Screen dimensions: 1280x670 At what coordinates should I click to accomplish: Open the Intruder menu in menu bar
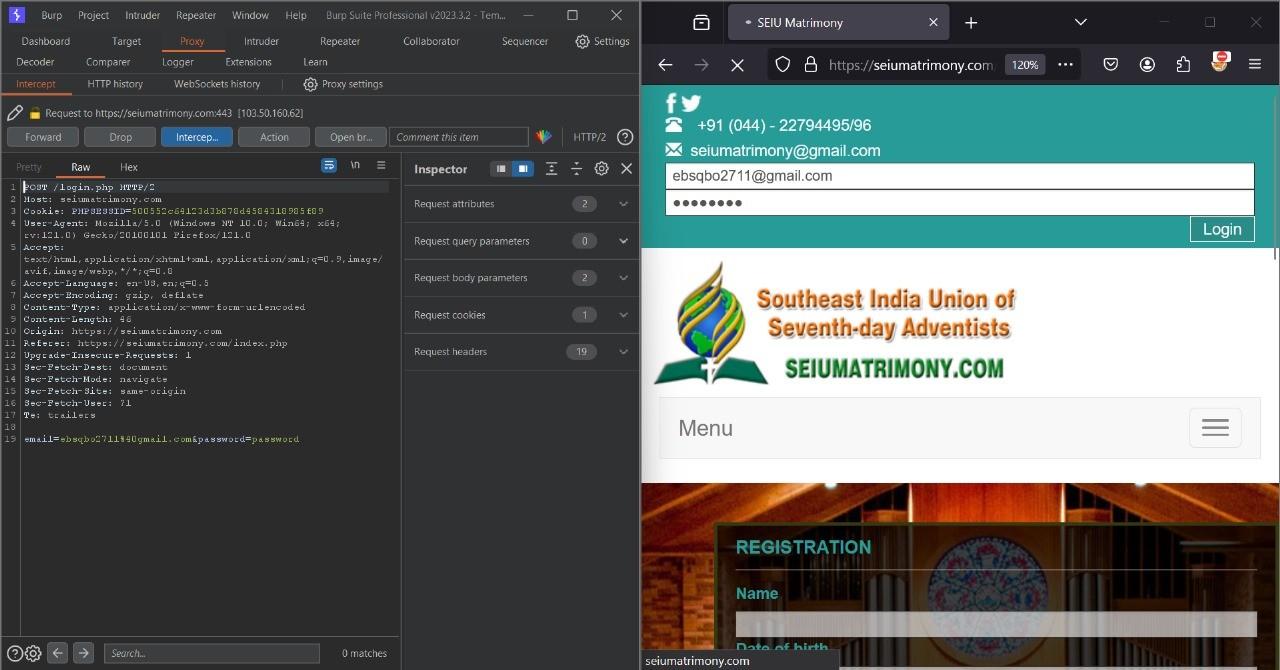click(x=142, y=15)
